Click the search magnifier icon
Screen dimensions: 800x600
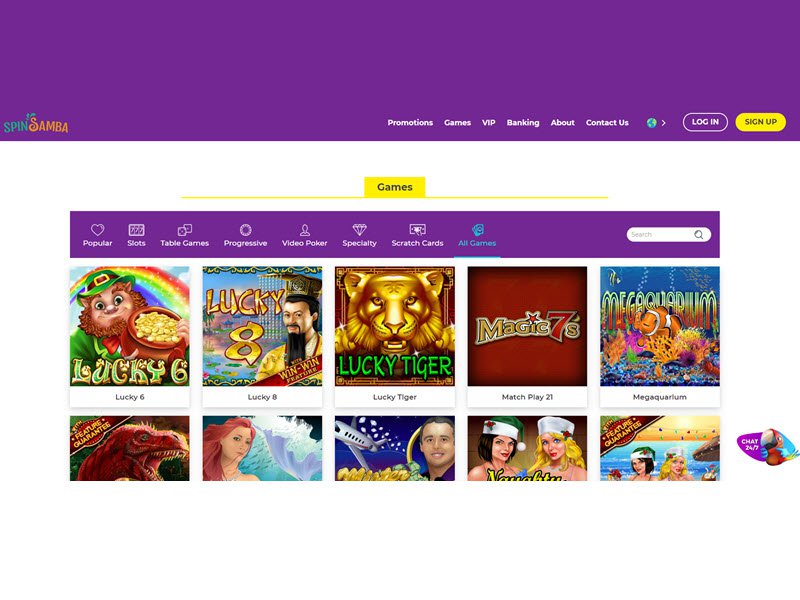698,235
